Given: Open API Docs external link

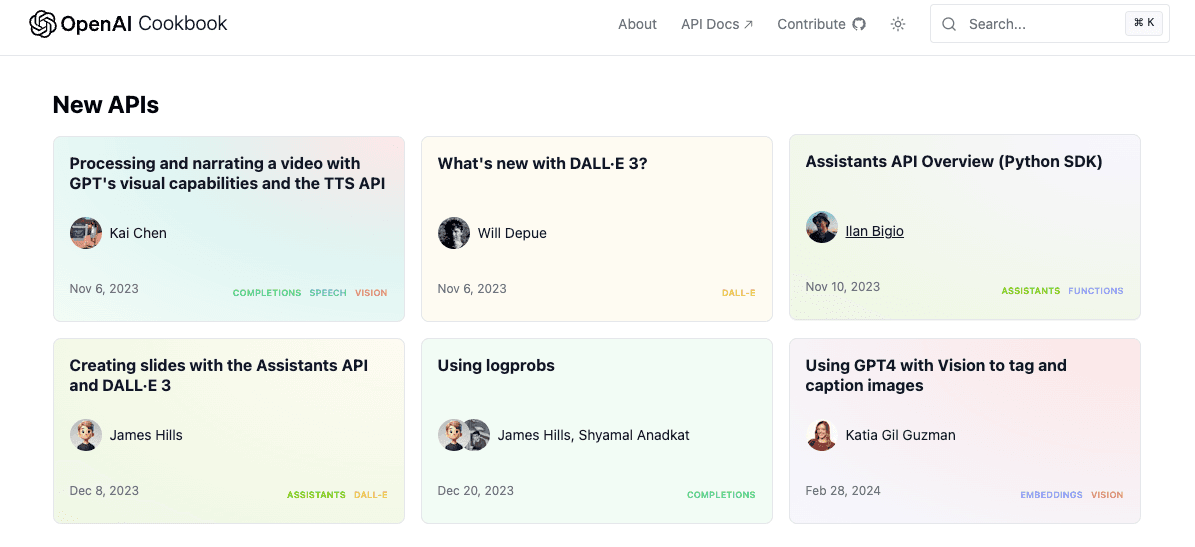Looking at the screenshot, I should point(716,24).
